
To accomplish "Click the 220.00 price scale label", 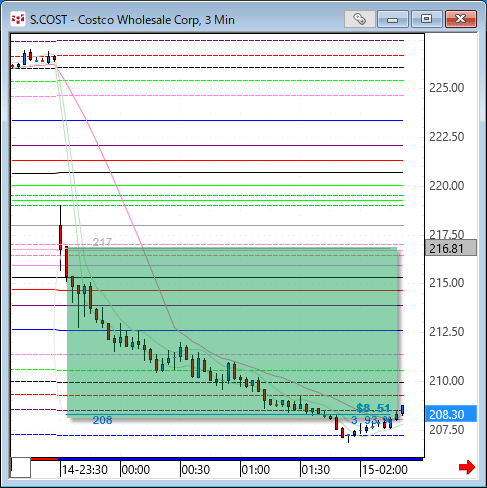I will click(x=446, y=185).
